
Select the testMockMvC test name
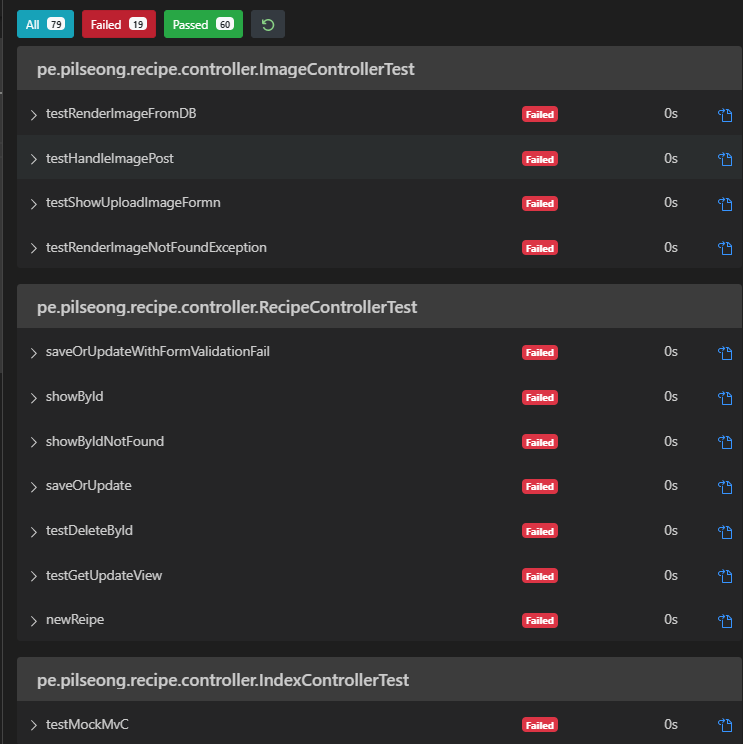pyautogui.click(x=87, y=725)
